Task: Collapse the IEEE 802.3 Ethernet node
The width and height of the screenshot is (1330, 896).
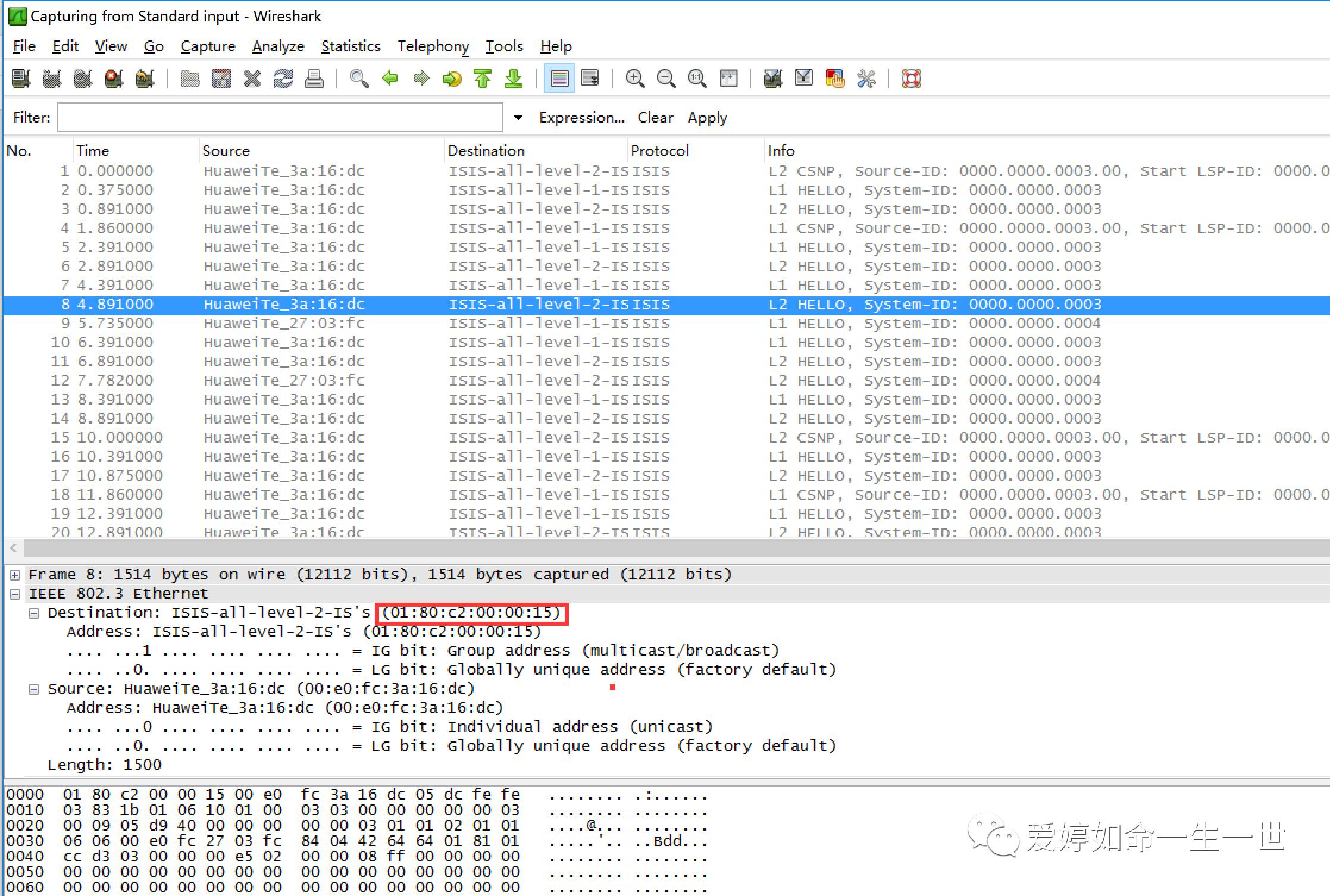Action: point(15,594)
